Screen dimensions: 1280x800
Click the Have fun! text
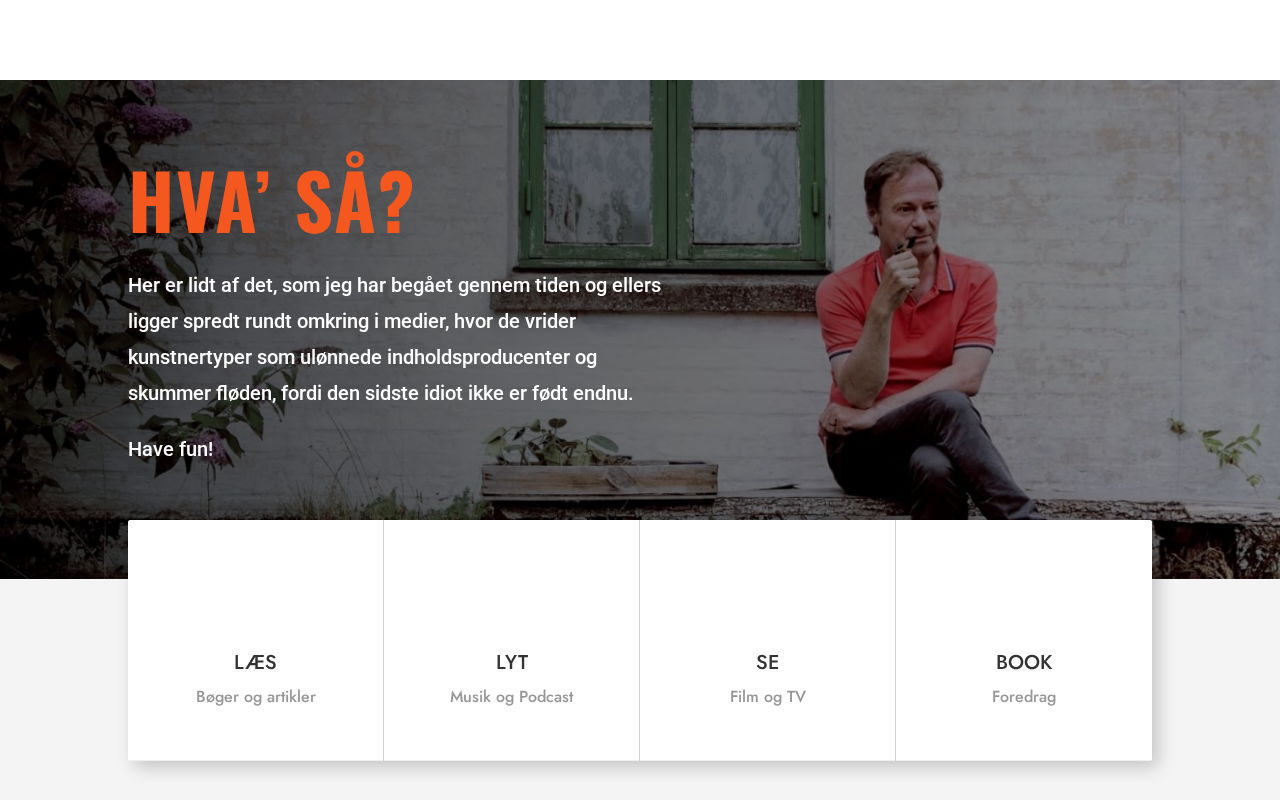point(170,449)
